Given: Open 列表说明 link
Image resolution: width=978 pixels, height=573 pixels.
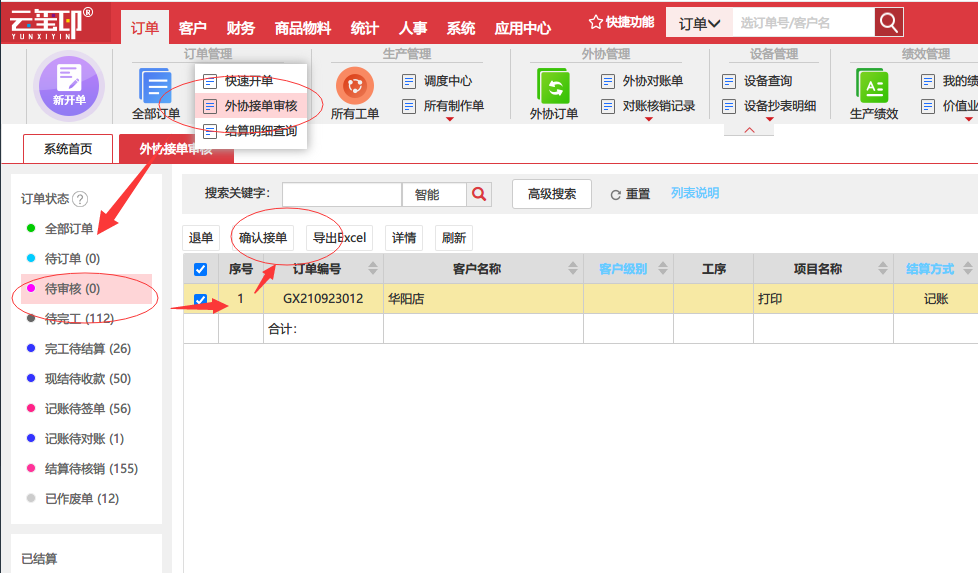Looking at the screenshot, I should tap(695, 193).
